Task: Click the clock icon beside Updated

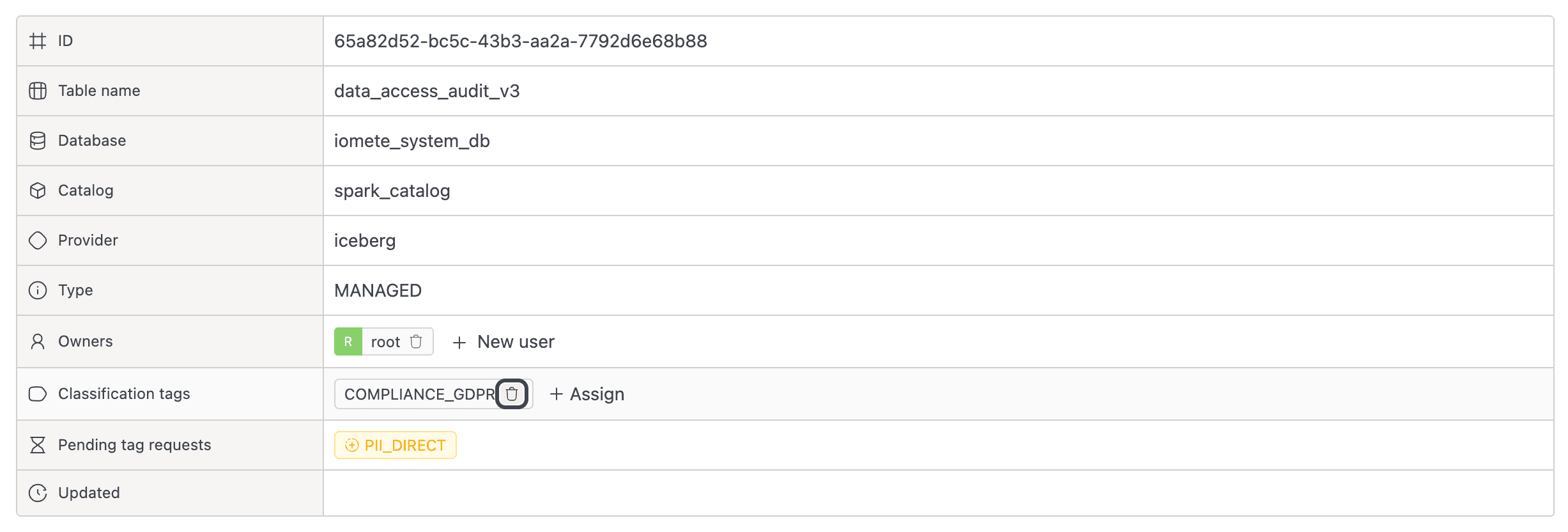Action: (38, 493)
